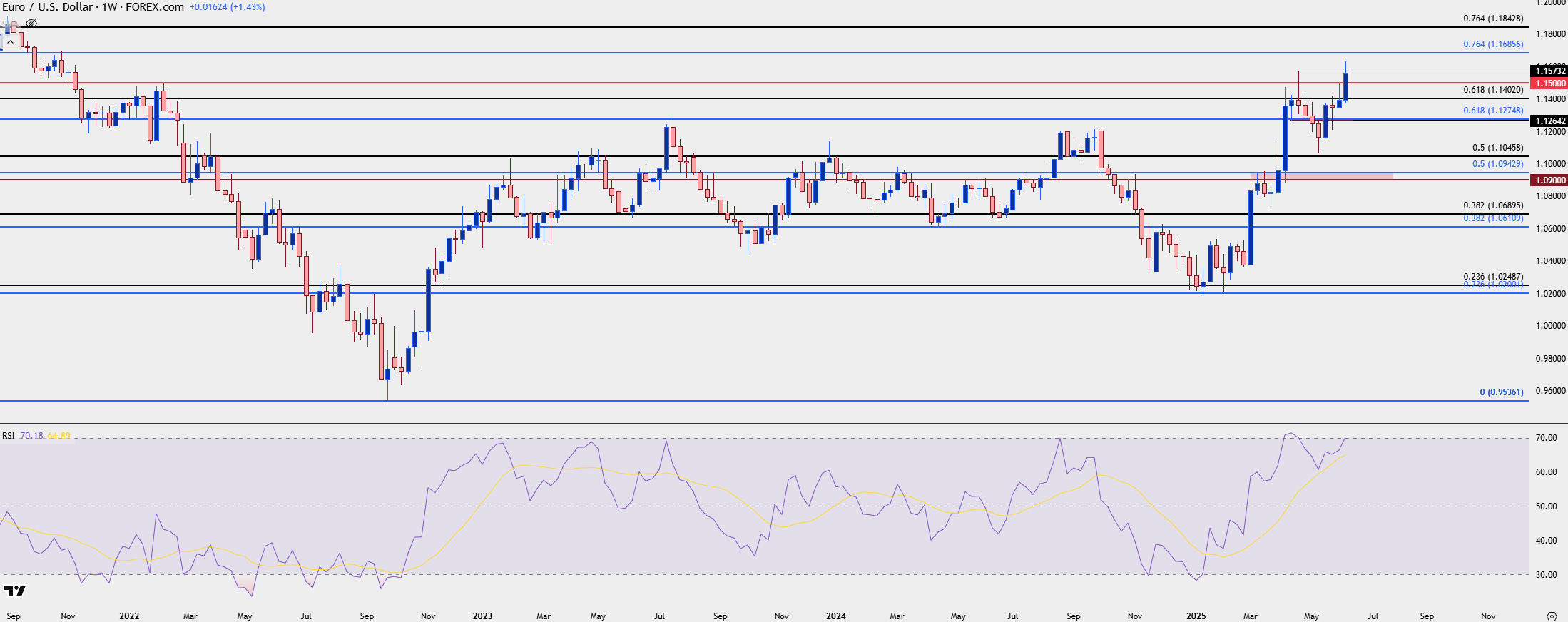Open chart settings gear in bottom-right corner
This screenshot has width=1568, height=622.
pyautogui.click(x=1552, y=616)
